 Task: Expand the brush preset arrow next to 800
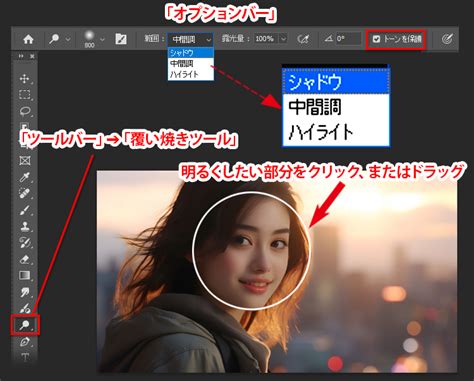tap(102, 39)
